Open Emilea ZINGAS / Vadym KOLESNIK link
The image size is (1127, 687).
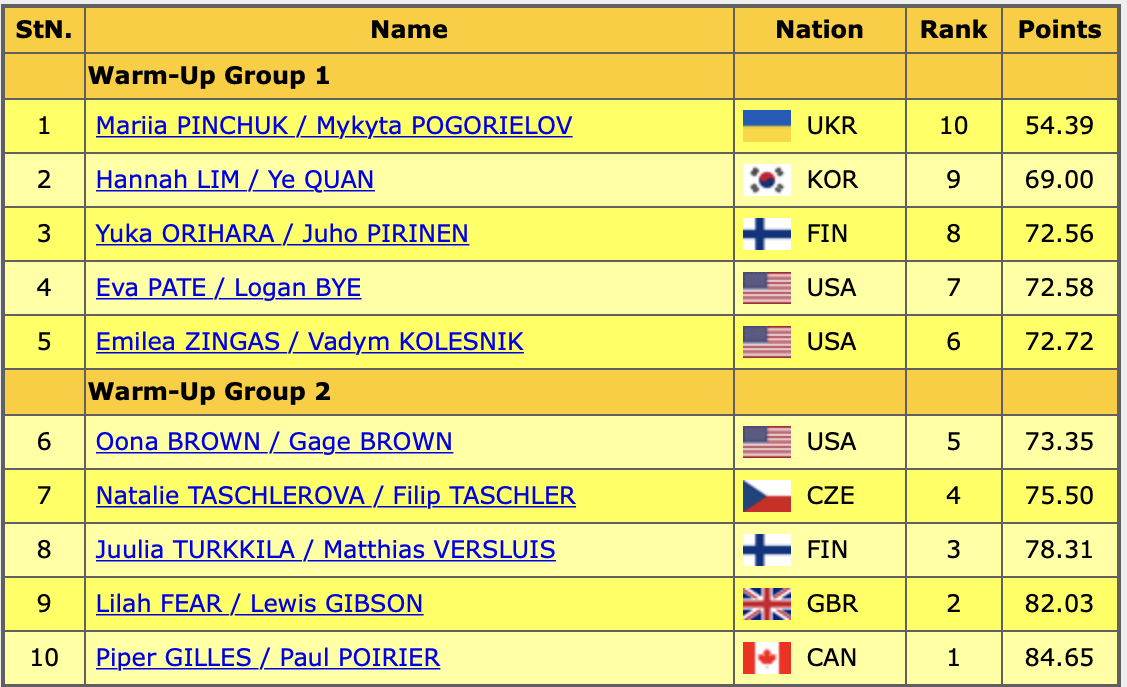[x=309, y=342]
